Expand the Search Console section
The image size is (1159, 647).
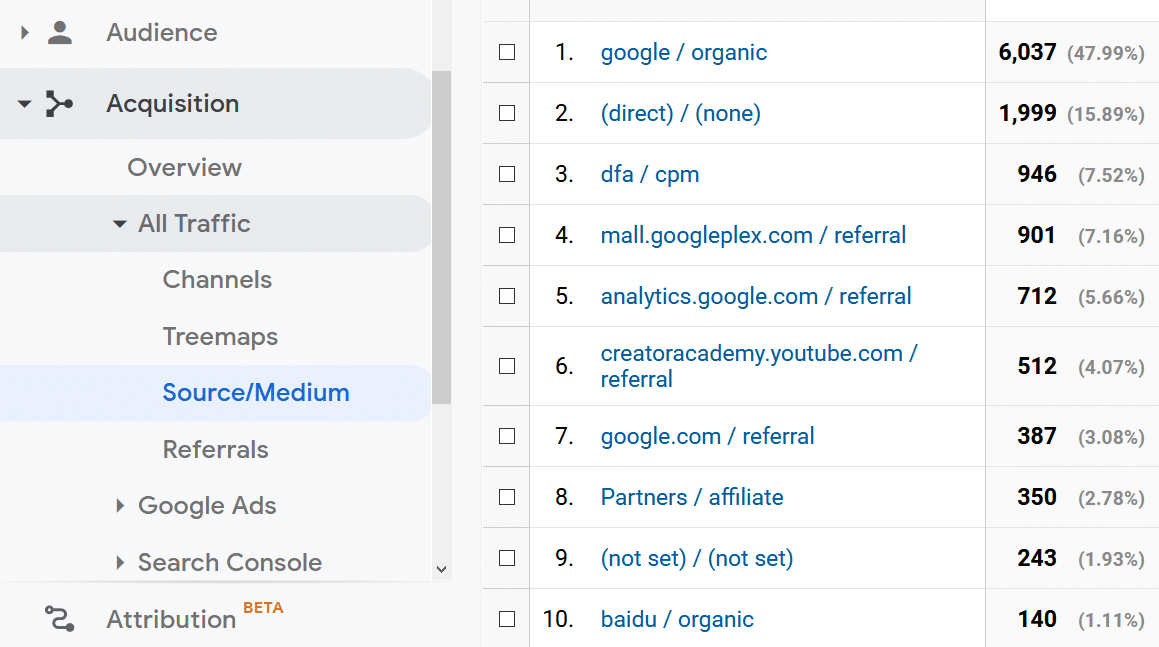tap(120, 563)
